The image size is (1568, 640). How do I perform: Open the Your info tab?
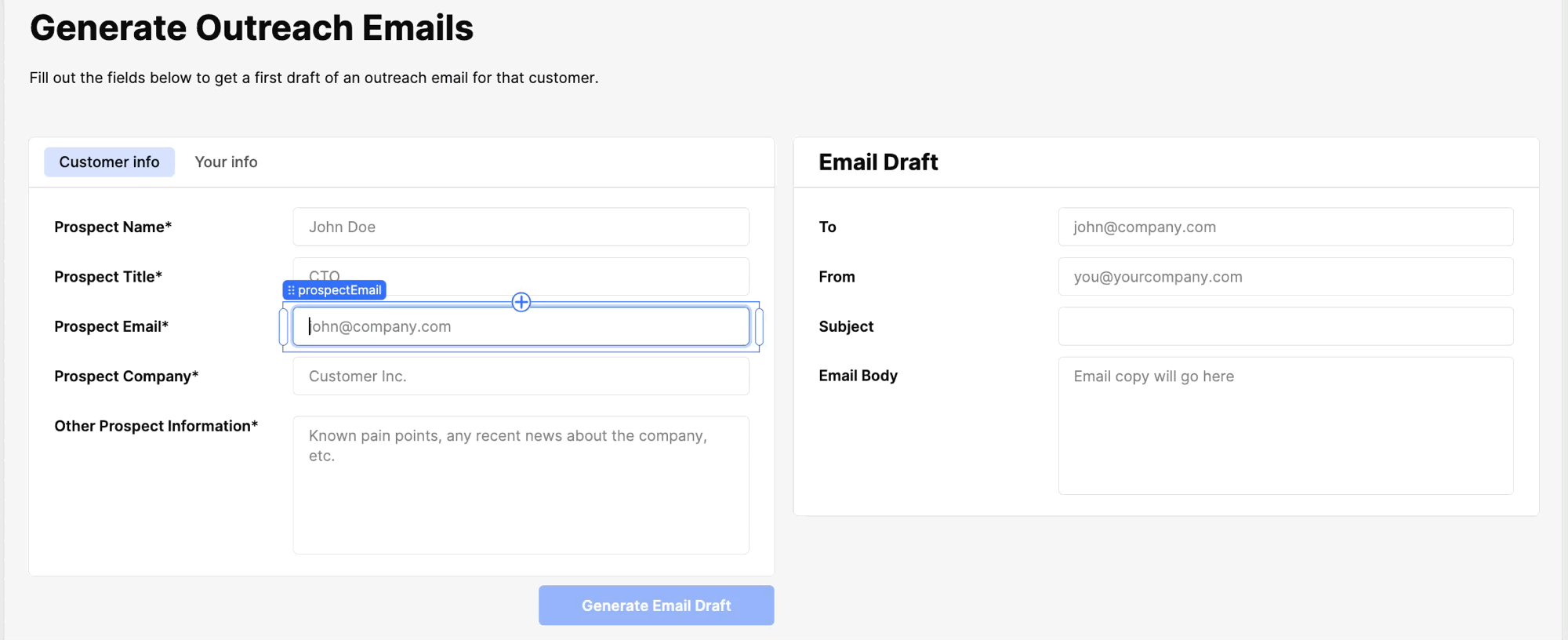226,162
